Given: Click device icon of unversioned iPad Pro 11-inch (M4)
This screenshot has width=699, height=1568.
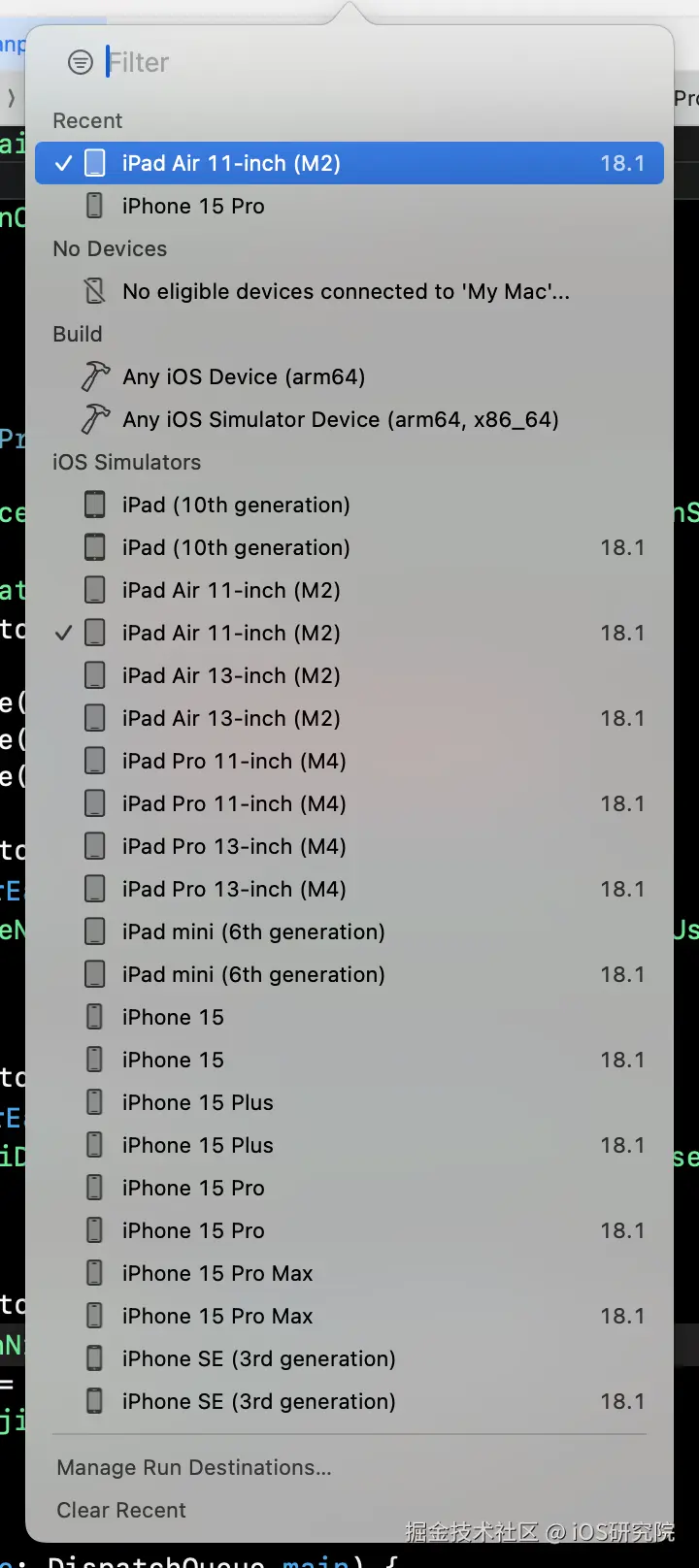Looking at the screenshot, I should click(x=94, y=761).
